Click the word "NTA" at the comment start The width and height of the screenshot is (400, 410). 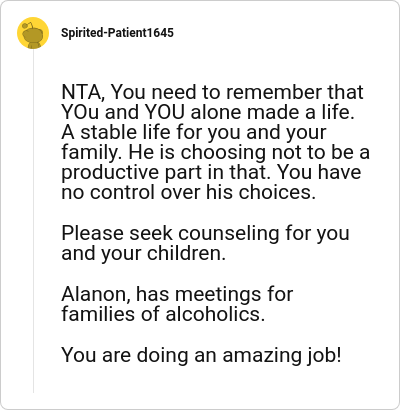click(81, 92)
